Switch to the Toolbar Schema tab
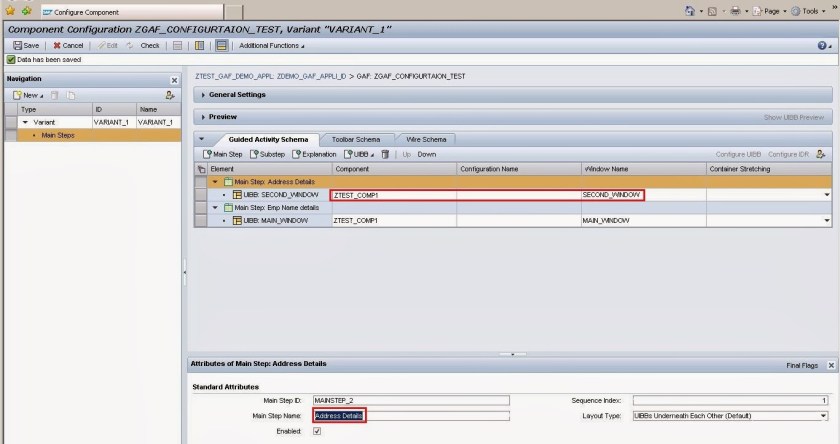This screenshot has height=444, width=840. point(355,139)
